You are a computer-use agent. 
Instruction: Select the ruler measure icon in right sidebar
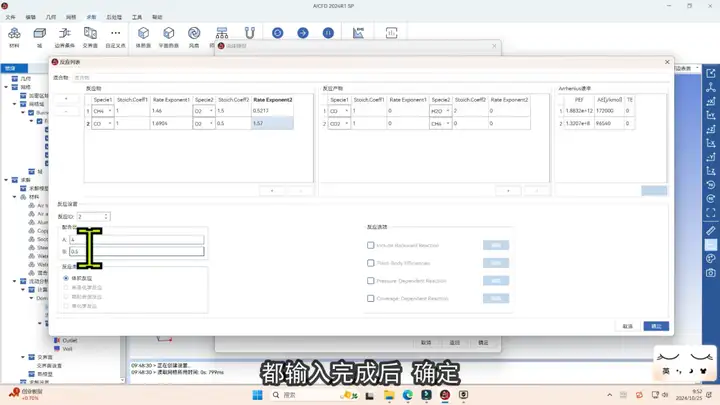[711, 231]
